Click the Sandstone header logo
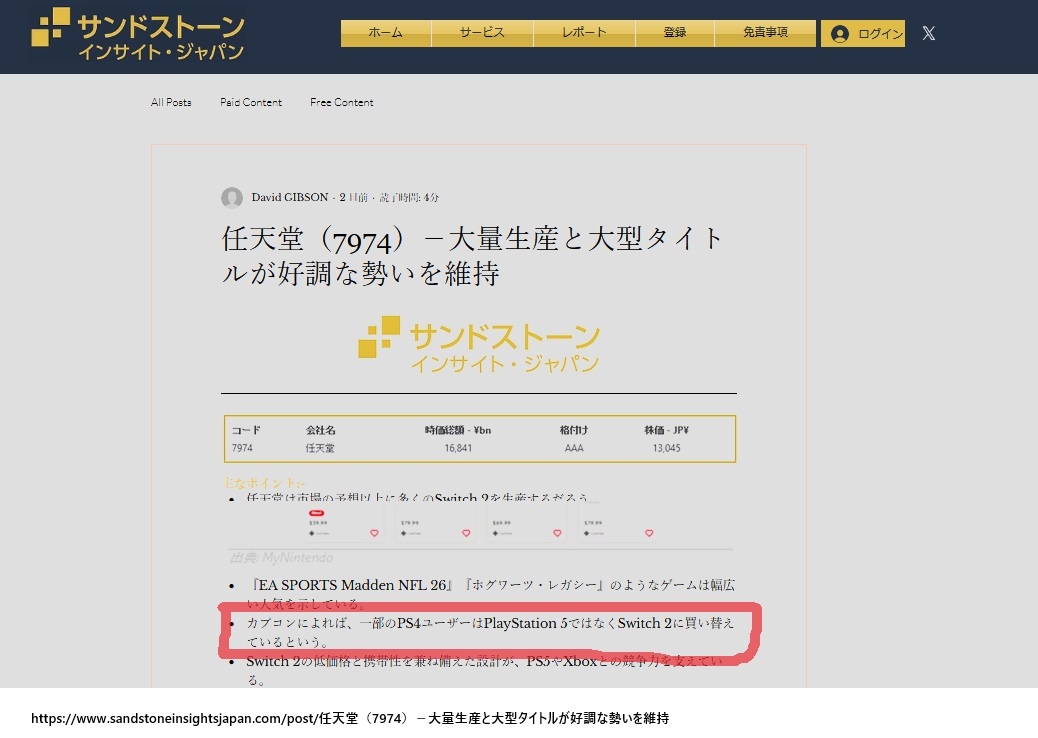This screenshot has height=738, width=1038. click(138, 34)
